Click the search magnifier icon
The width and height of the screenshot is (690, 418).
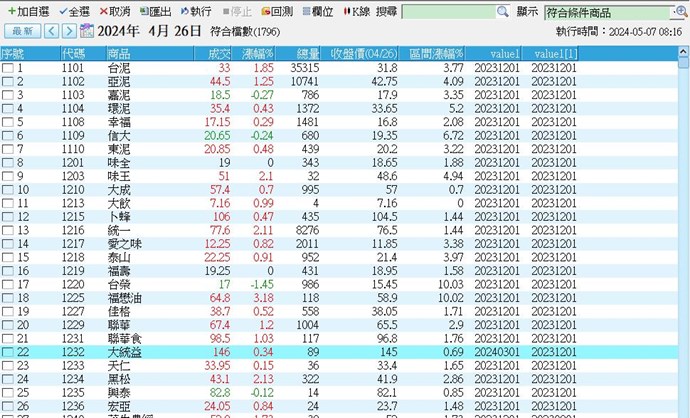(x=503, y=12)
